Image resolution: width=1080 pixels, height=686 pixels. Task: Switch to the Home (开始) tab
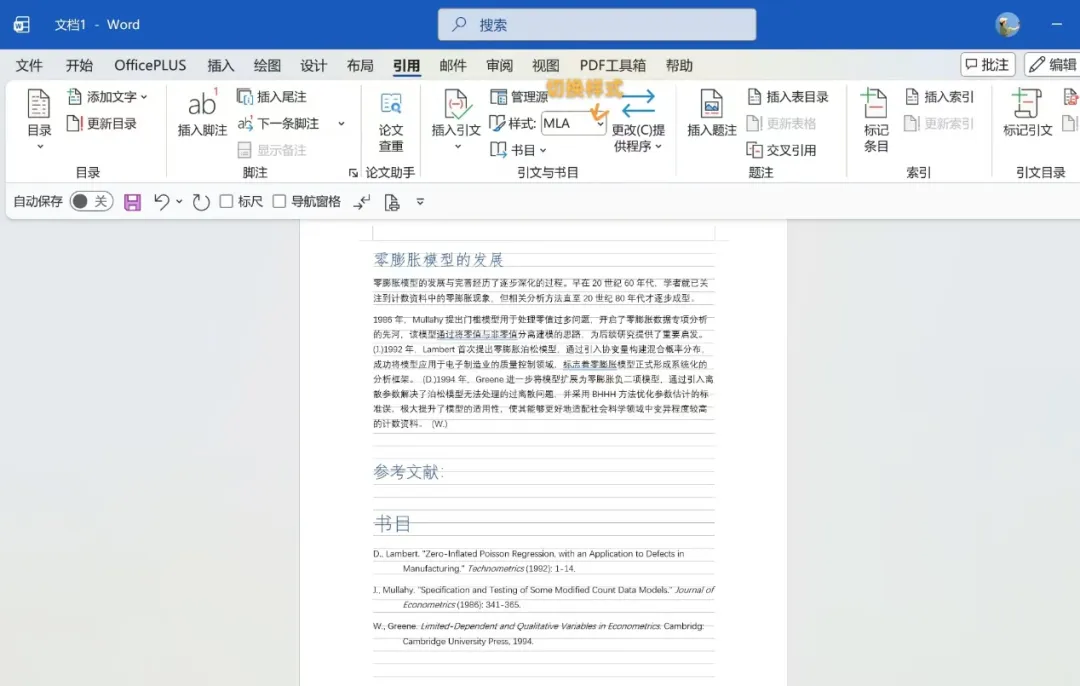[79, 65]
